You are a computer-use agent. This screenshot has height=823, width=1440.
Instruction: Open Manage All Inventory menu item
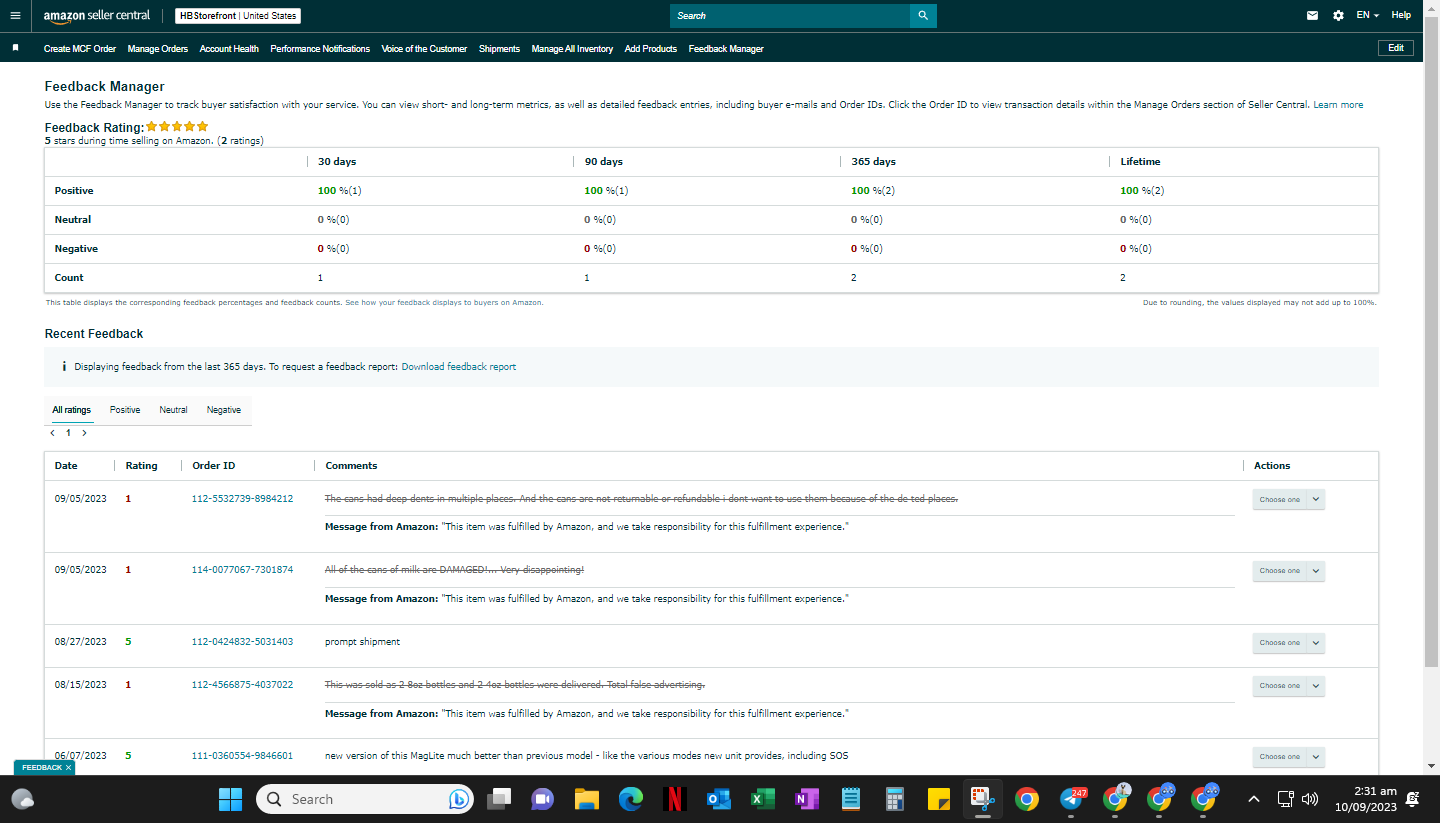(x=572, y=49)
